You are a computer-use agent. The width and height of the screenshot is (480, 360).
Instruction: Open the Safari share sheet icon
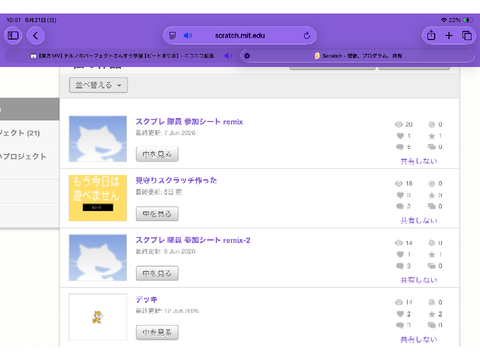tap(431, 35)
